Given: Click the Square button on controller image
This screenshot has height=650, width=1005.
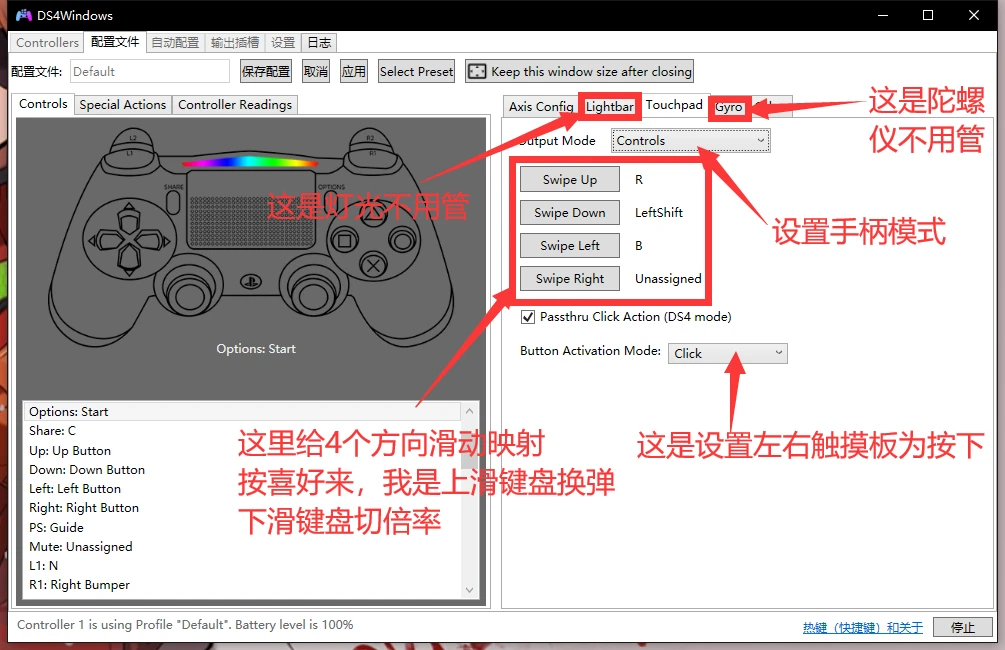Looking at the screenshot, I should click(344, 242).
